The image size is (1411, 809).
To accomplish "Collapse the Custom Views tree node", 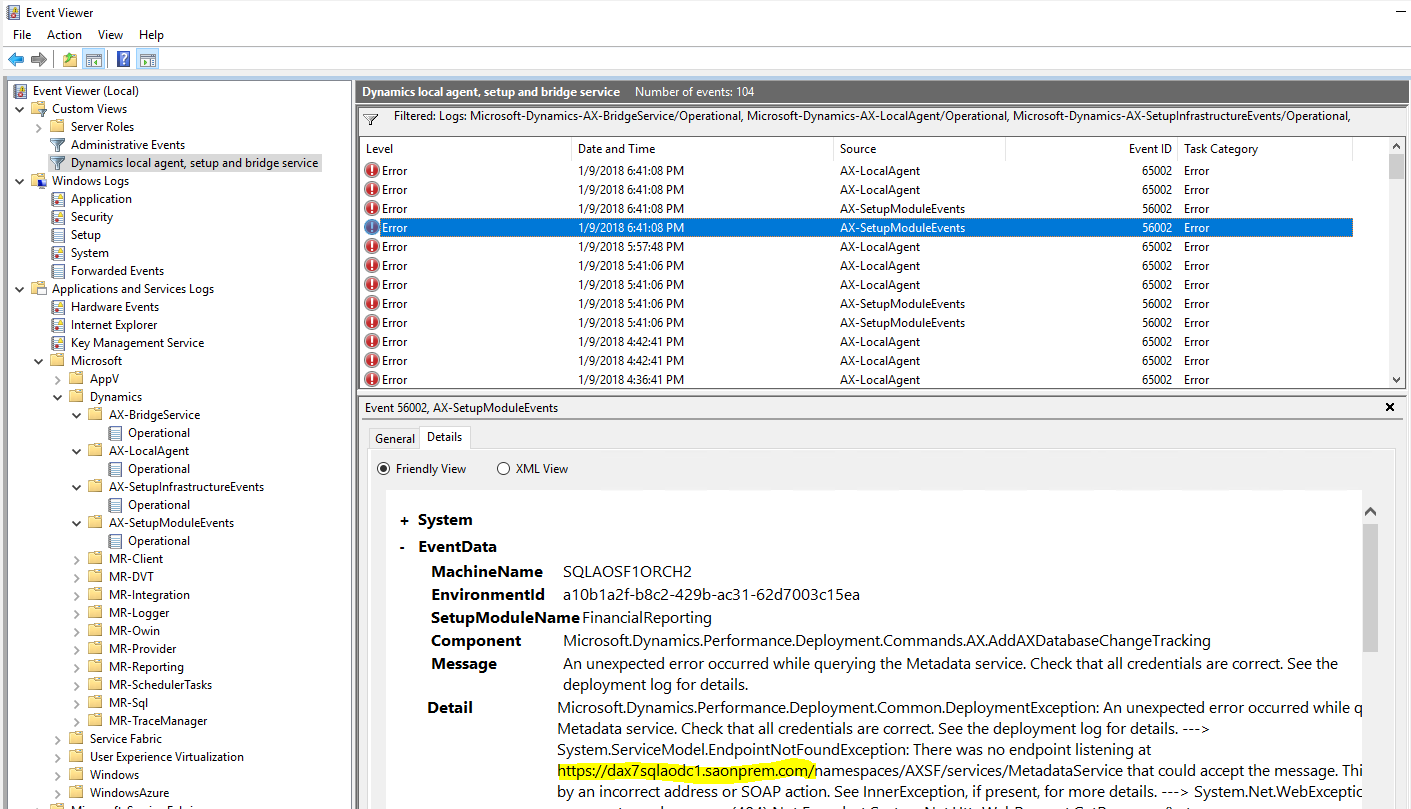I will [x=20, y=109].
